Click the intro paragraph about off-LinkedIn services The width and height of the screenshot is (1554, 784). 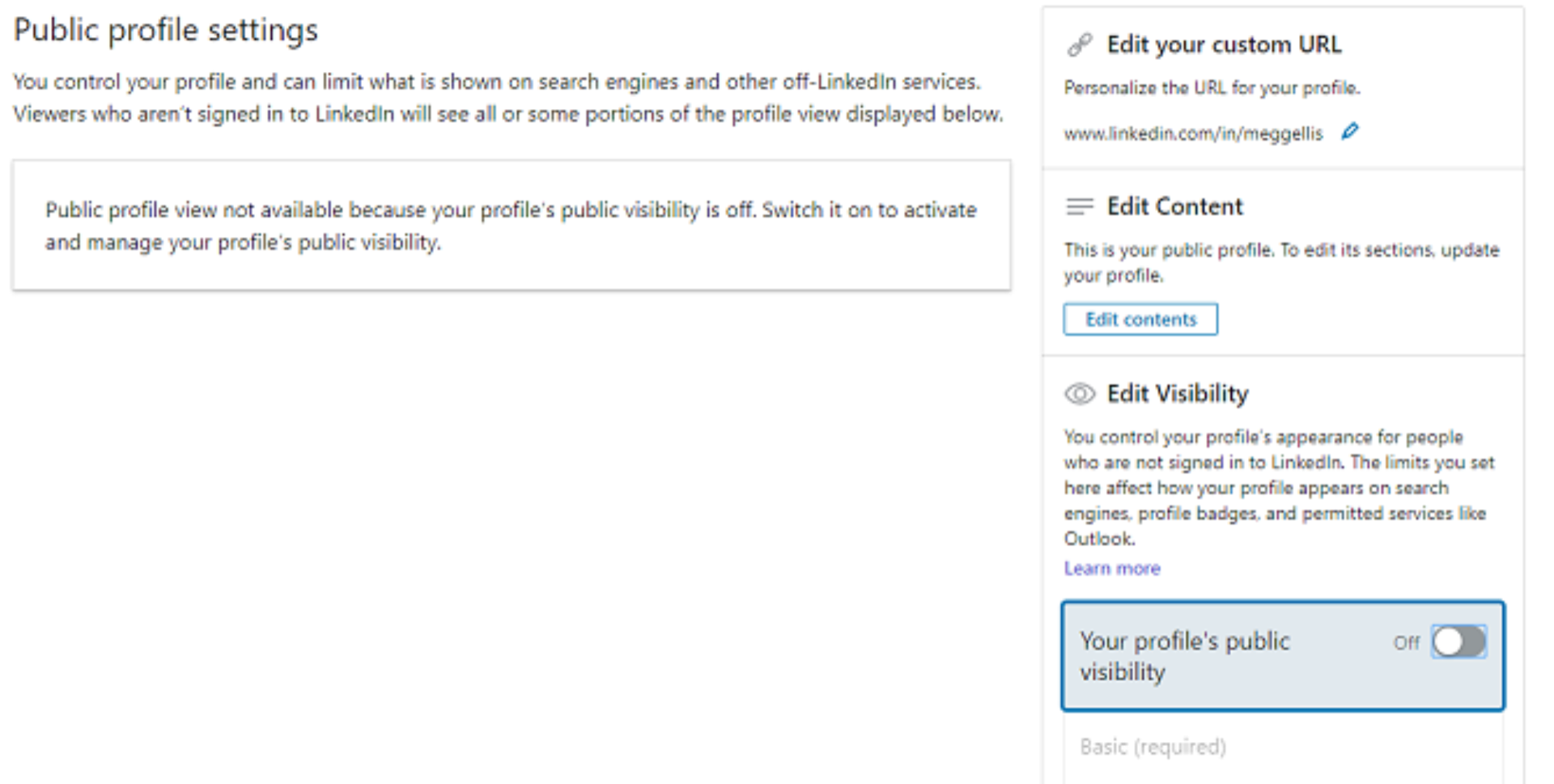pyautogui.click(x=507, y=98)
